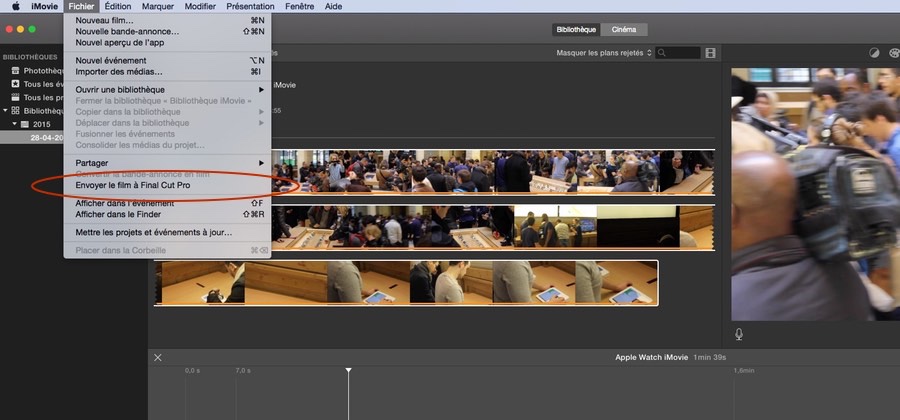The image size is (900, 420).
Task: Click the third clip with iPad on table
Action: (406, 283)
